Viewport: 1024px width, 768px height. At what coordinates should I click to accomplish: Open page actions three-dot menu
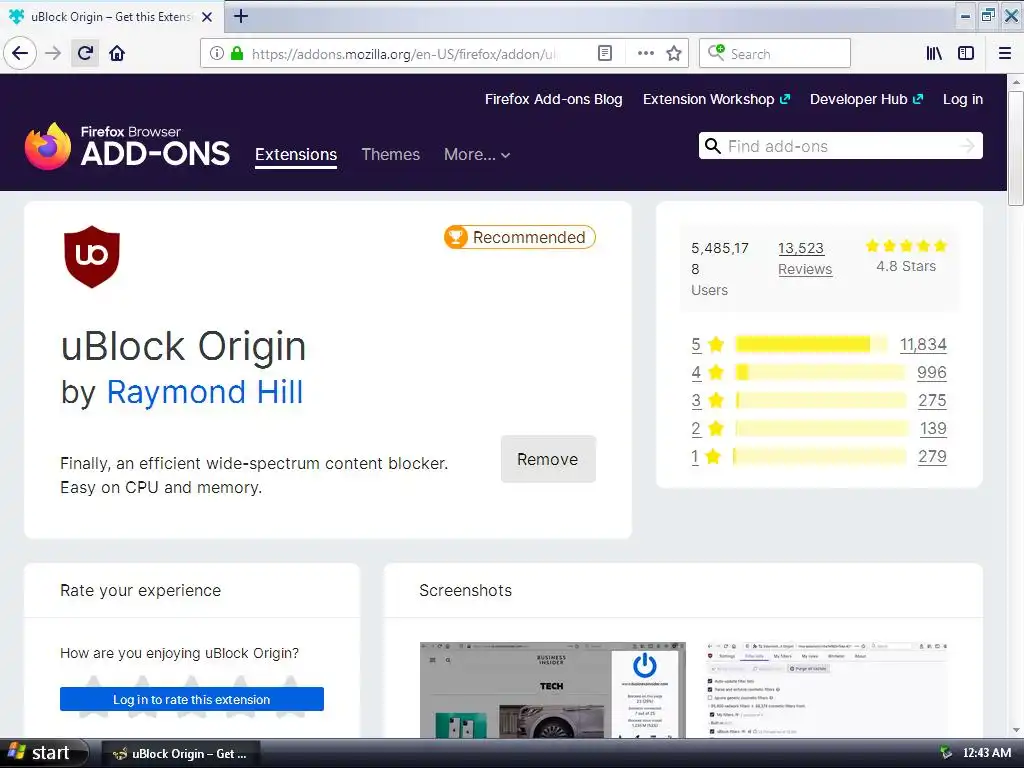[x=645, y=54]
